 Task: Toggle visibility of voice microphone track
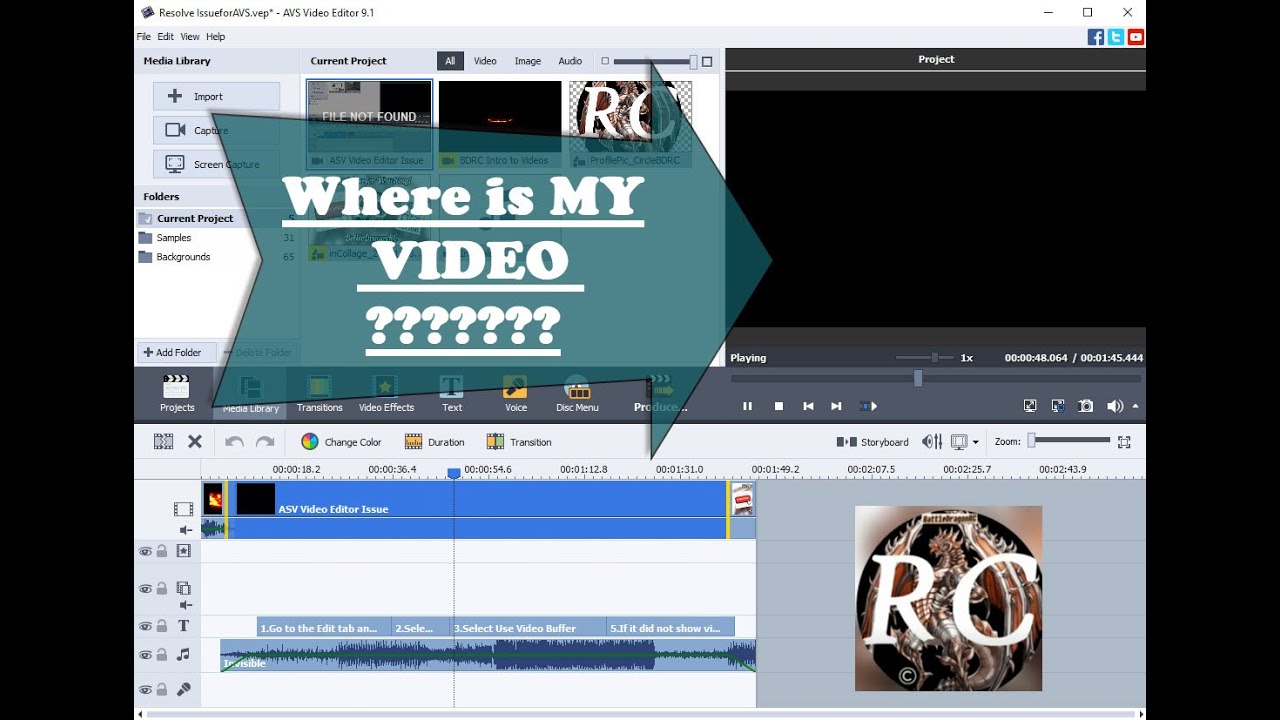pyautogui.click(x=145, y=690)
